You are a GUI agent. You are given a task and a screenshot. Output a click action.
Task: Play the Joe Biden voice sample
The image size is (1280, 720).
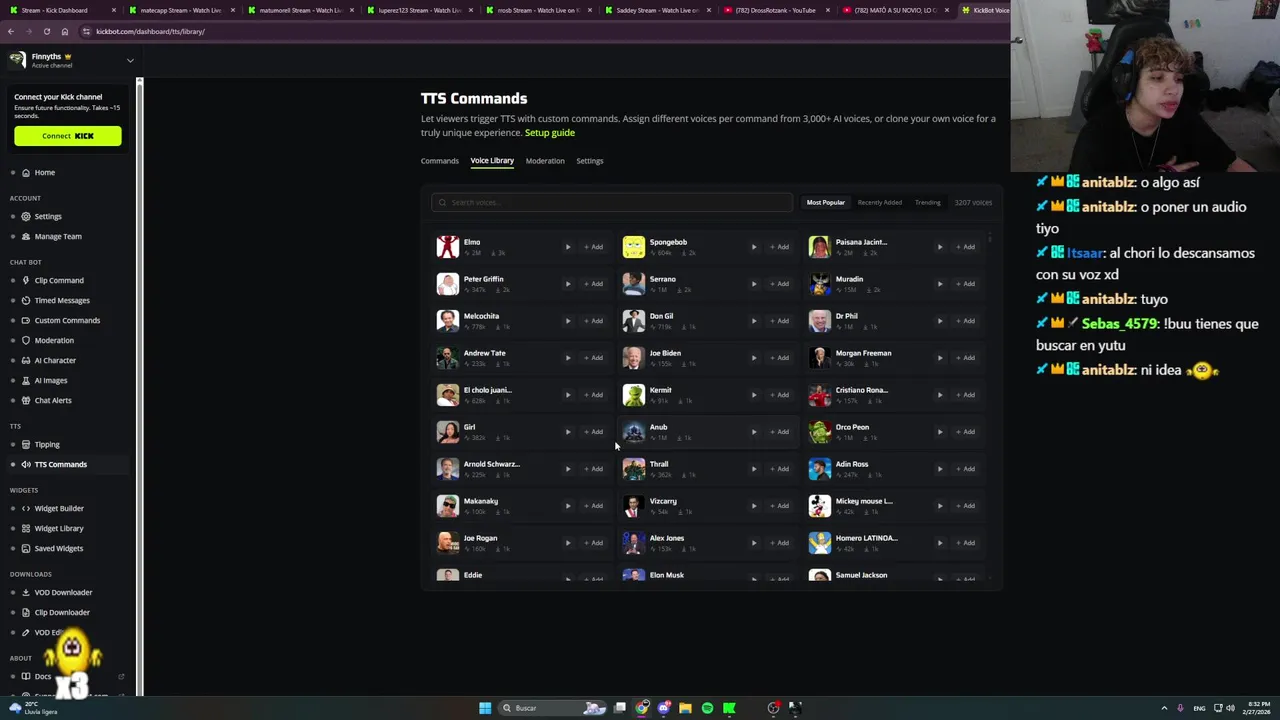click(753, 358)
